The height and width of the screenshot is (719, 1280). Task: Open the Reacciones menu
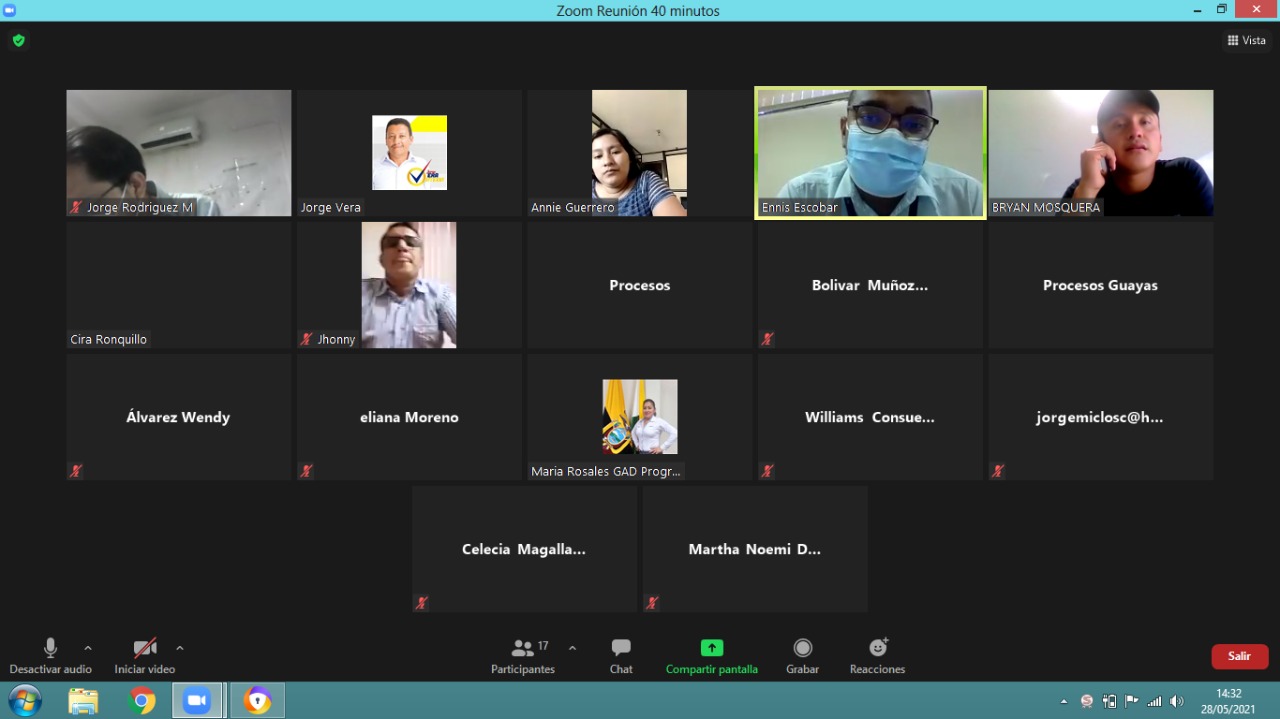(x=877, y=648)
